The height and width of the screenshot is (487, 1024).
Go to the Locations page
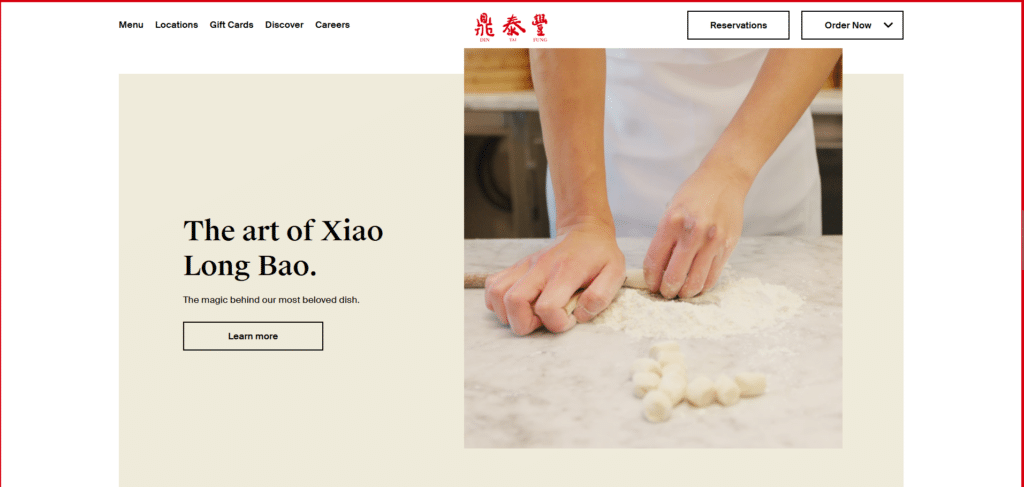click(176, 25)
